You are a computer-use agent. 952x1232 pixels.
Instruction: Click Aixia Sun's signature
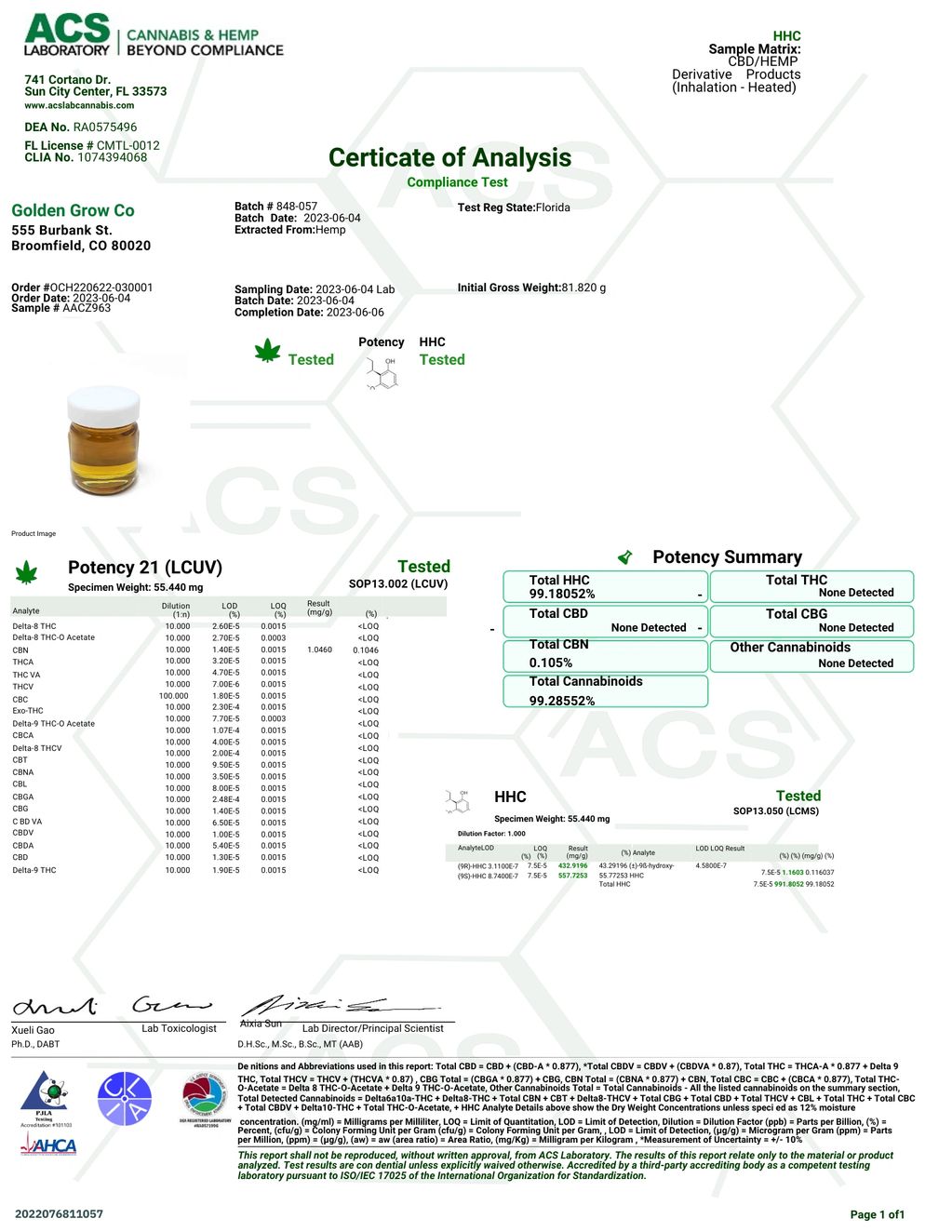click(340, 1006)
